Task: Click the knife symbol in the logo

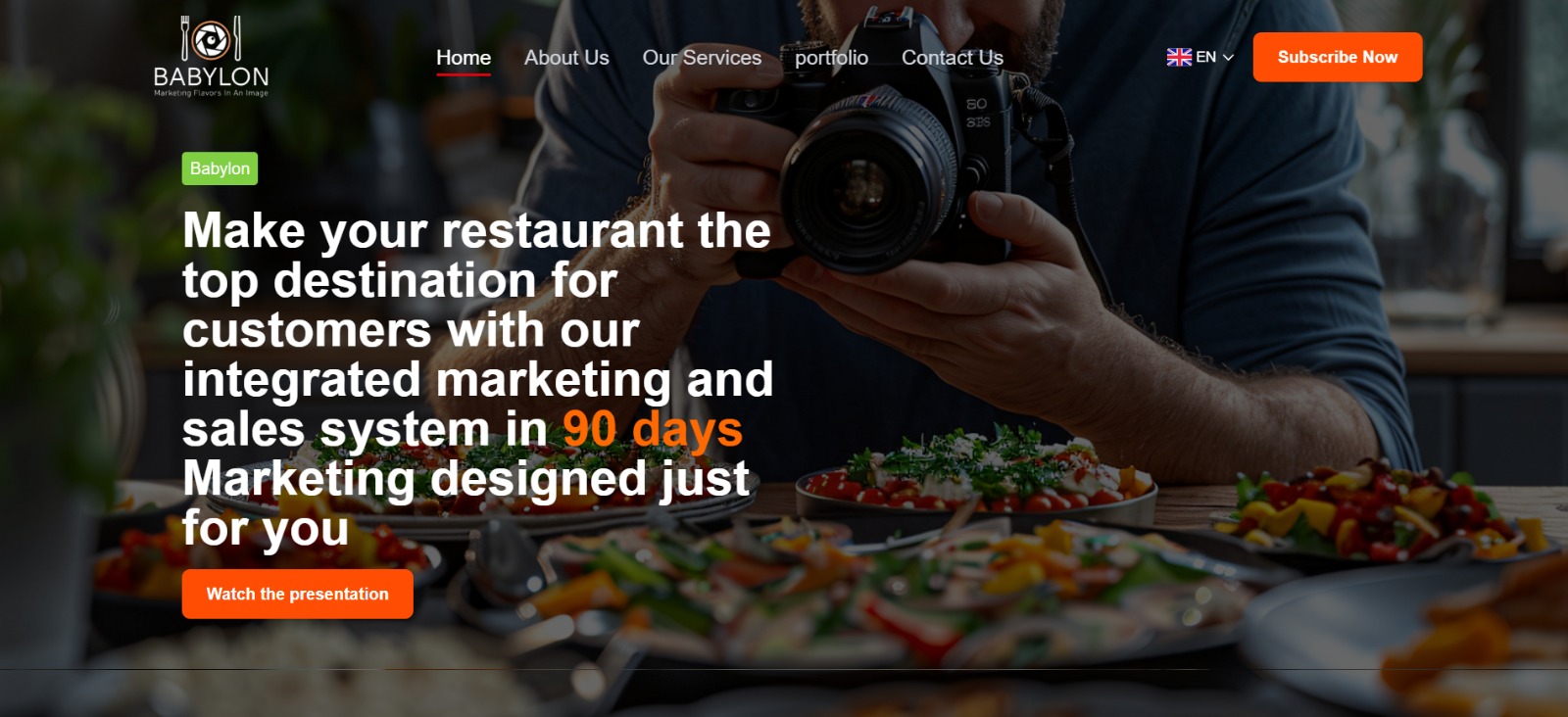Action: 237,37
